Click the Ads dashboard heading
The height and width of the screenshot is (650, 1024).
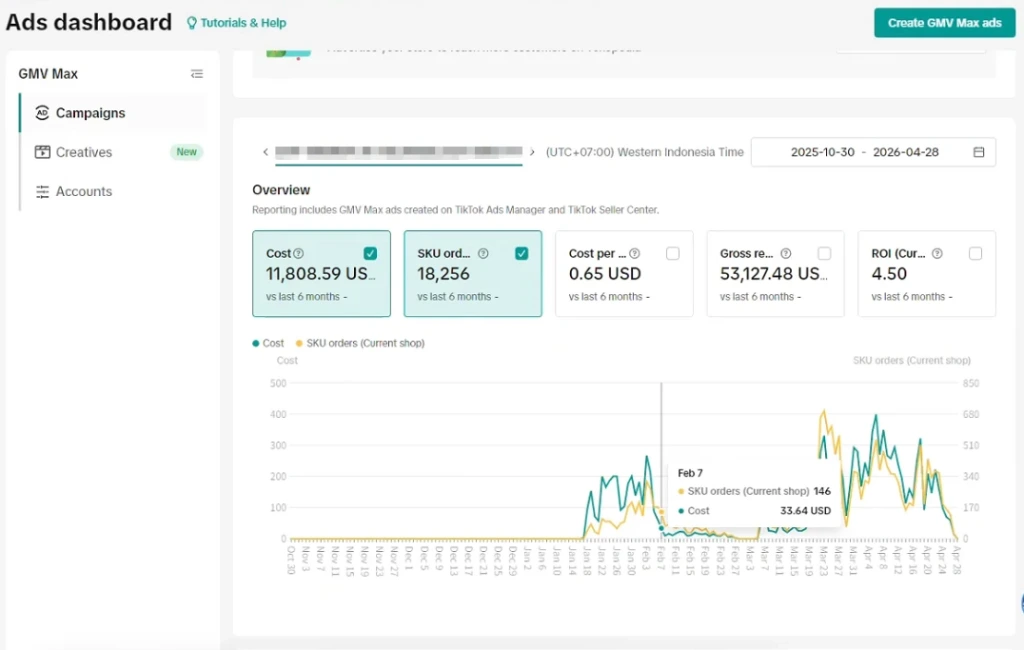89,22
